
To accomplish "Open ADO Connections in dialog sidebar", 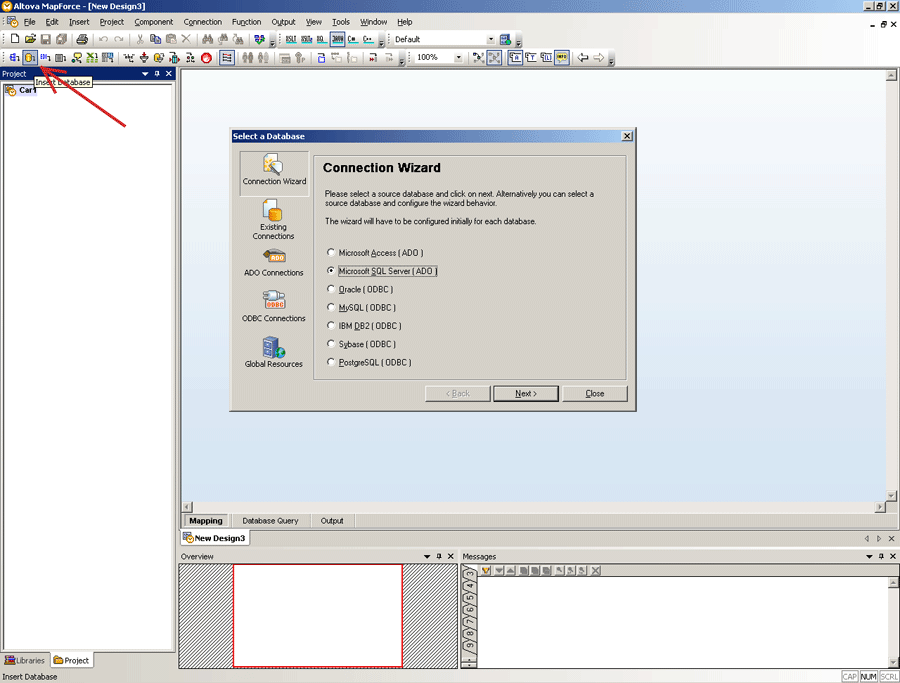I will [274, 263].
